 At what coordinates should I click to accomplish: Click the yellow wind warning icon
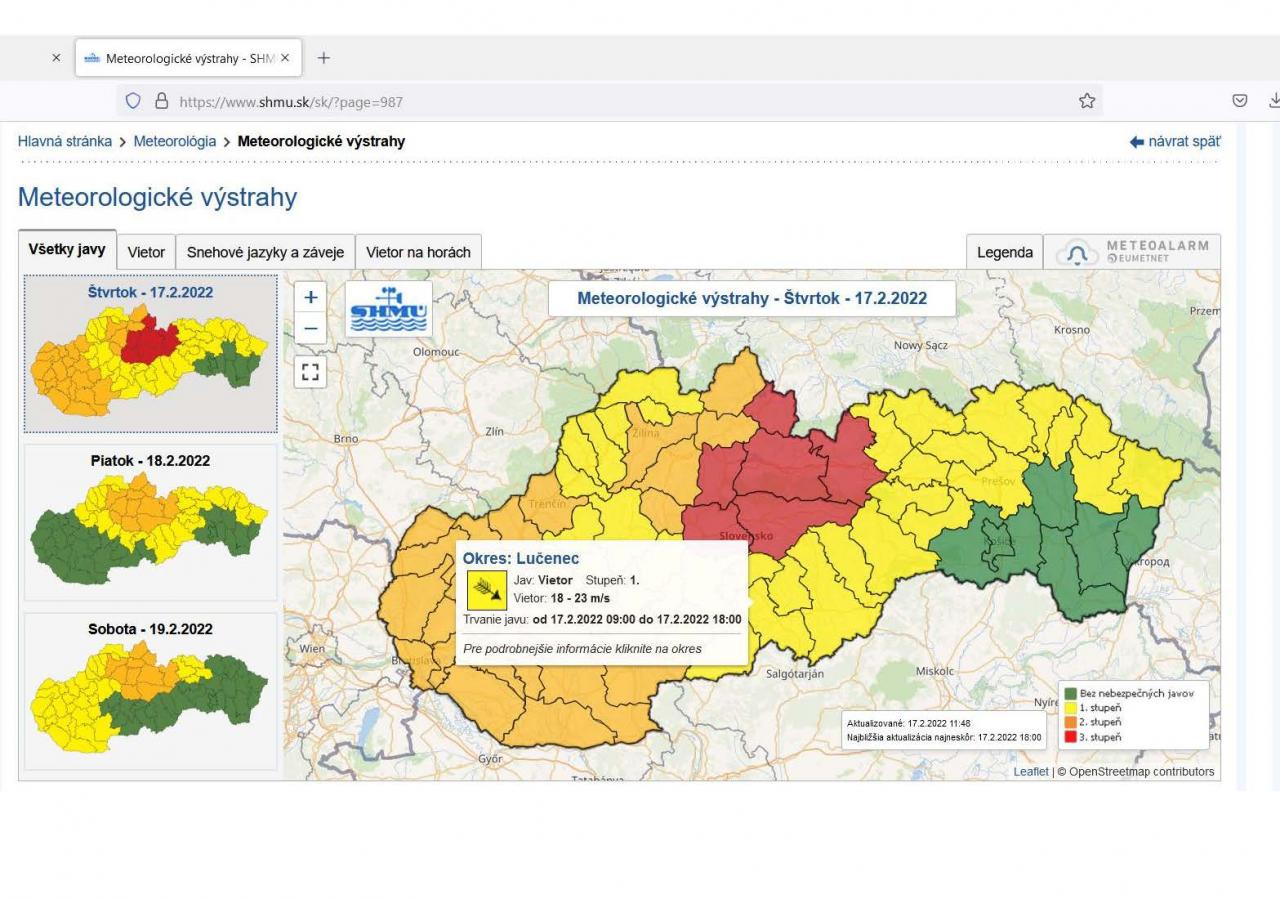(x=487, y=590)
